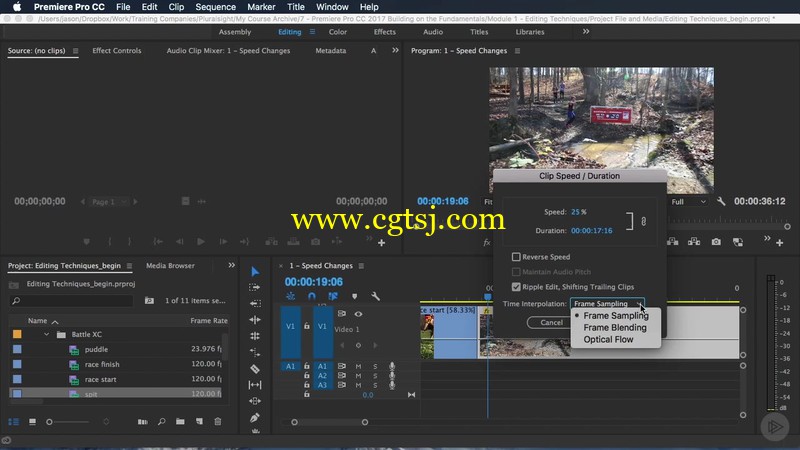Viewport: 800px width, 450px height.
Task: Open Program monitor settings wrench
Action: tap(720, 202)
